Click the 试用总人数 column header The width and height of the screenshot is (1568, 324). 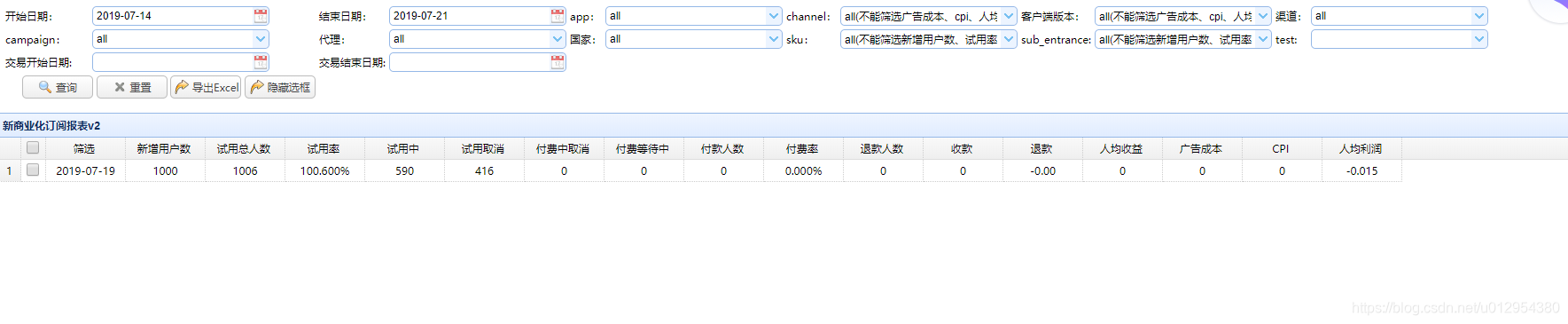[x=245, y=148]
